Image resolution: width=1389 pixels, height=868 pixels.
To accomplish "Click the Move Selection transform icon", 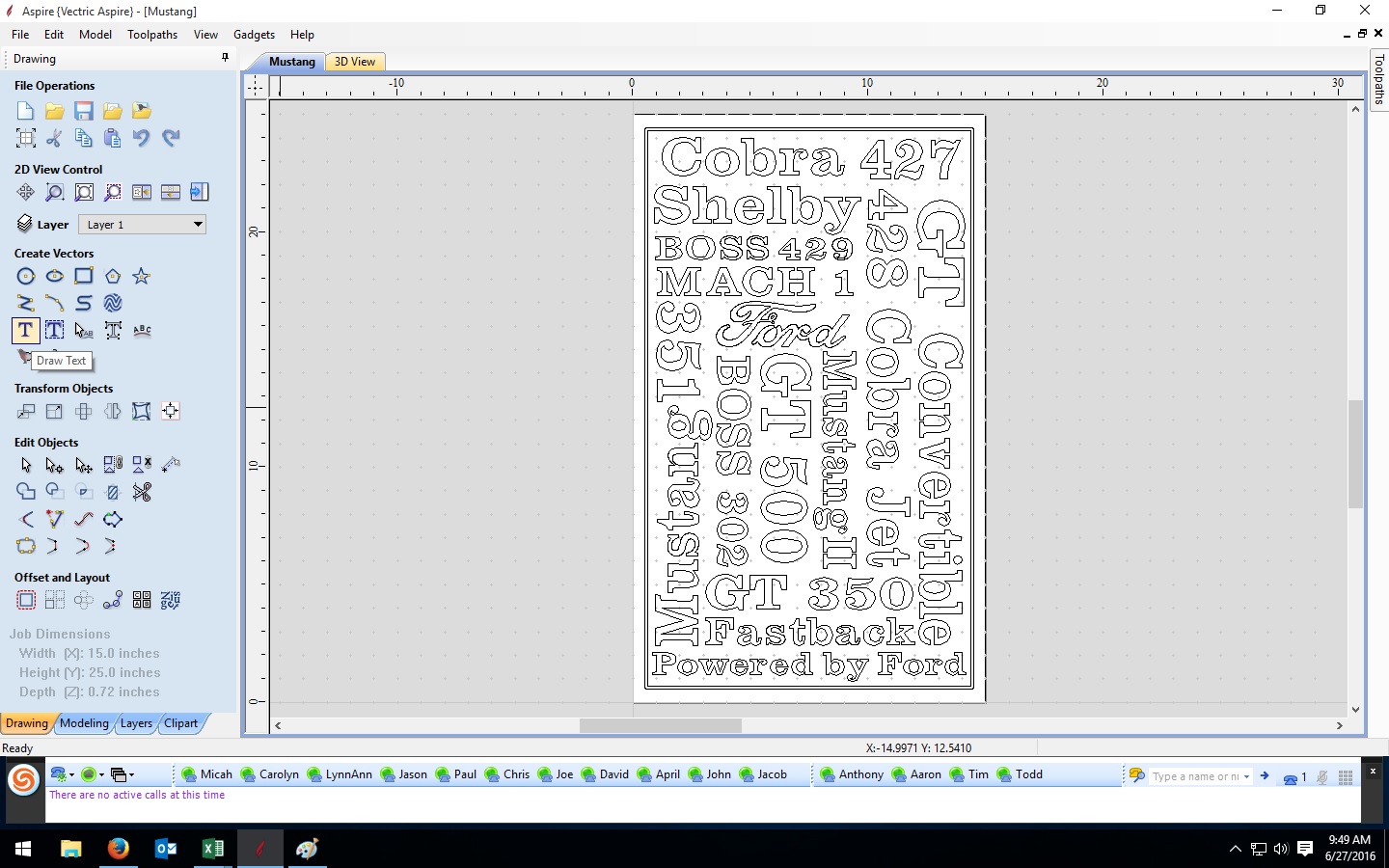I will (x=26, y=412).
